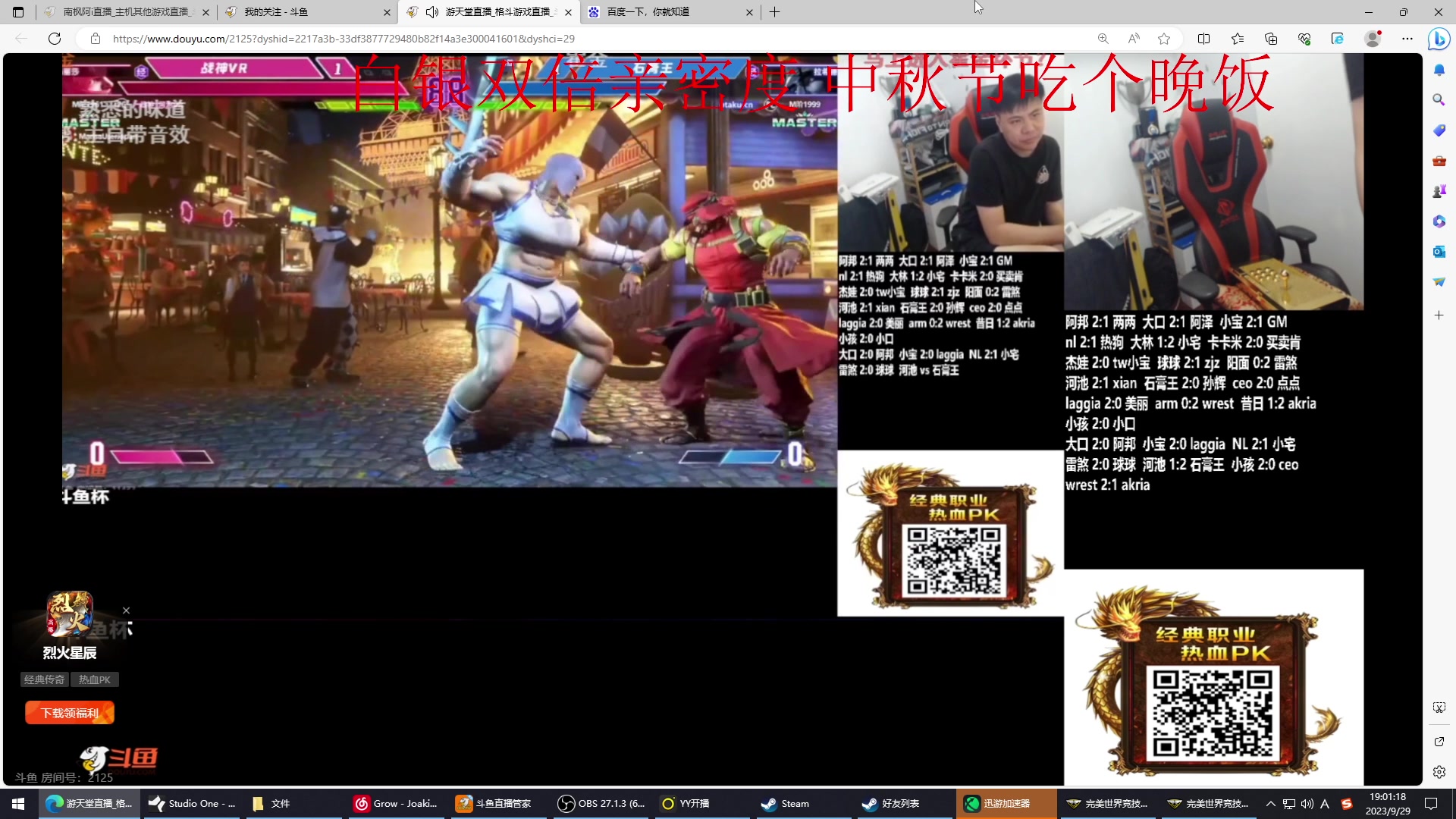Viewport: 1456px width, 819px height.
Task: Open the 文件 folder taskbar item
Action: point(293,804)
